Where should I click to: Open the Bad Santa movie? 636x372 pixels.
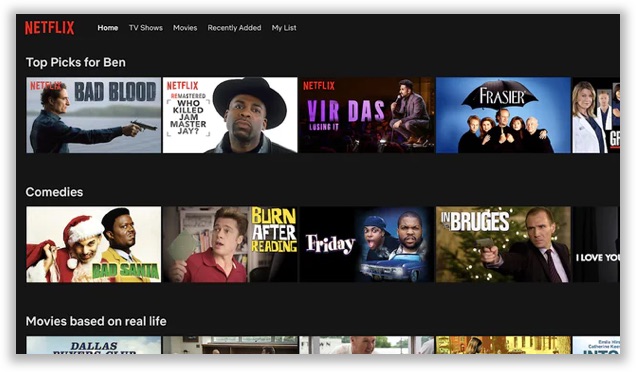click(94, 245)
